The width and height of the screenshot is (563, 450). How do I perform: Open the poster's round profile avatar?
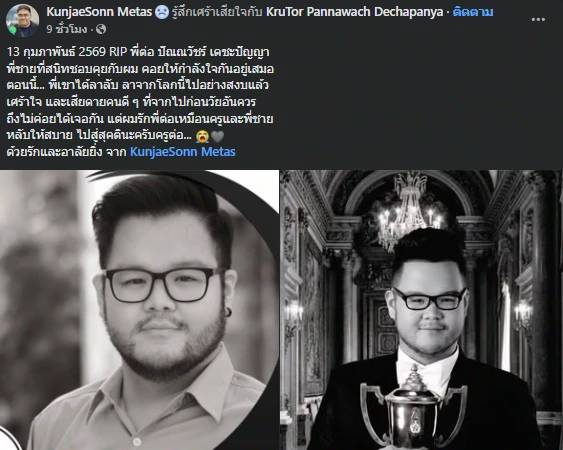click(x=22, y=20)
